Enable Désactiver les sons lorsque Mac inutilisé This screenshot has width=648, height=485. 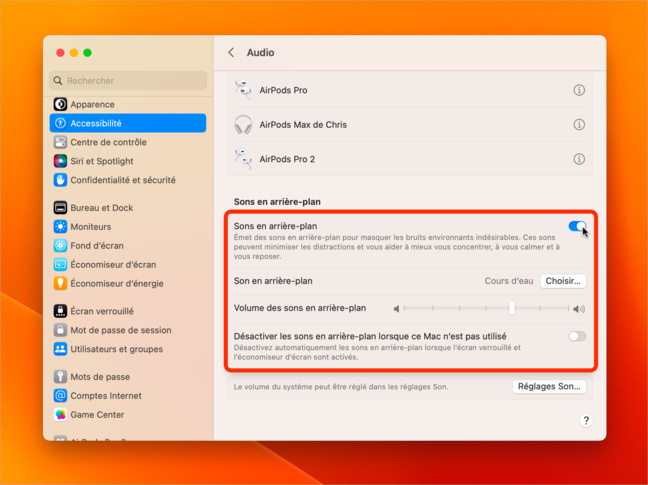(x=577, y=336)
